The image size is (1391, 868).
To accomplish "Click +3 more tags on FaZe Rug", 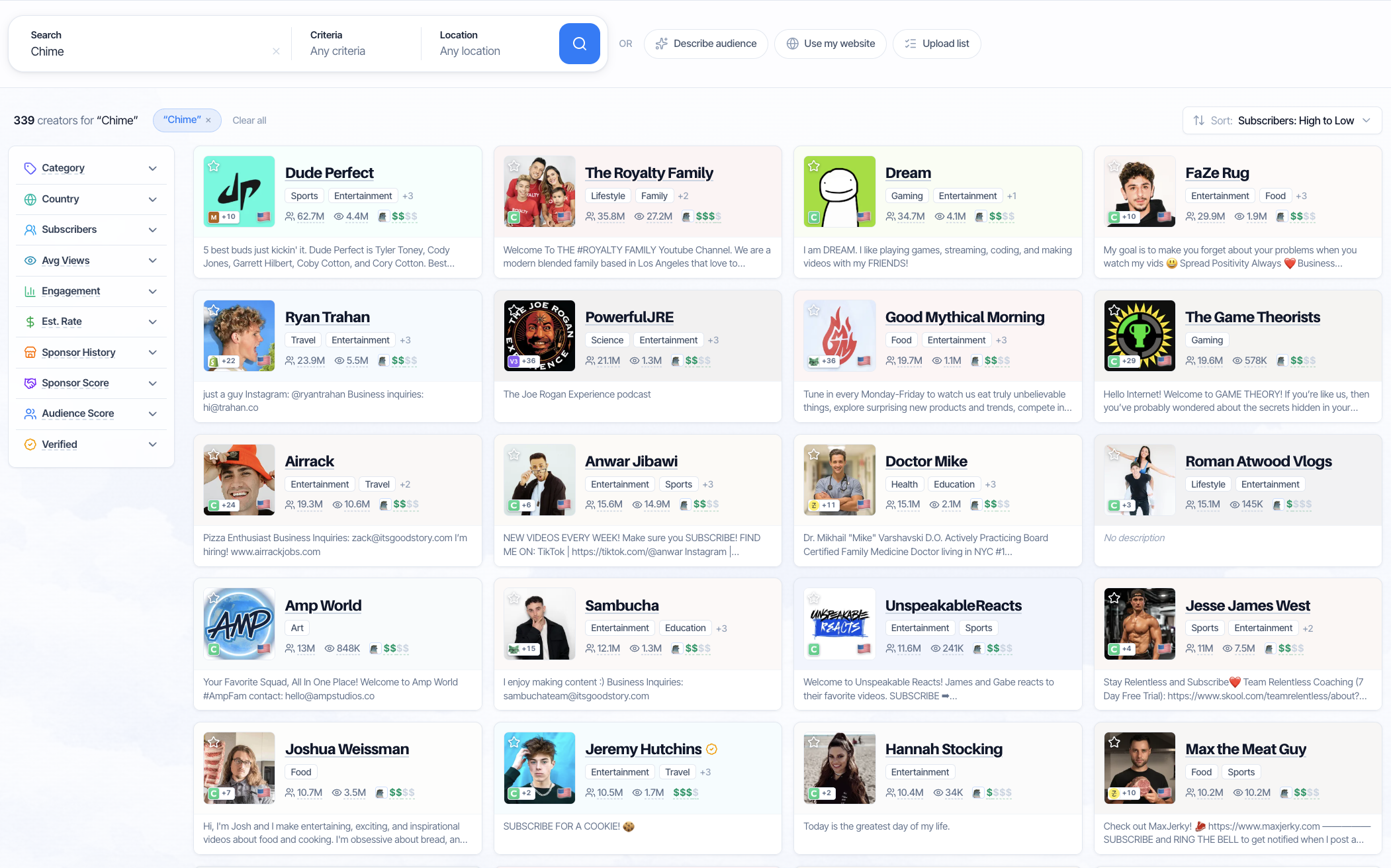I will 1301,196.
